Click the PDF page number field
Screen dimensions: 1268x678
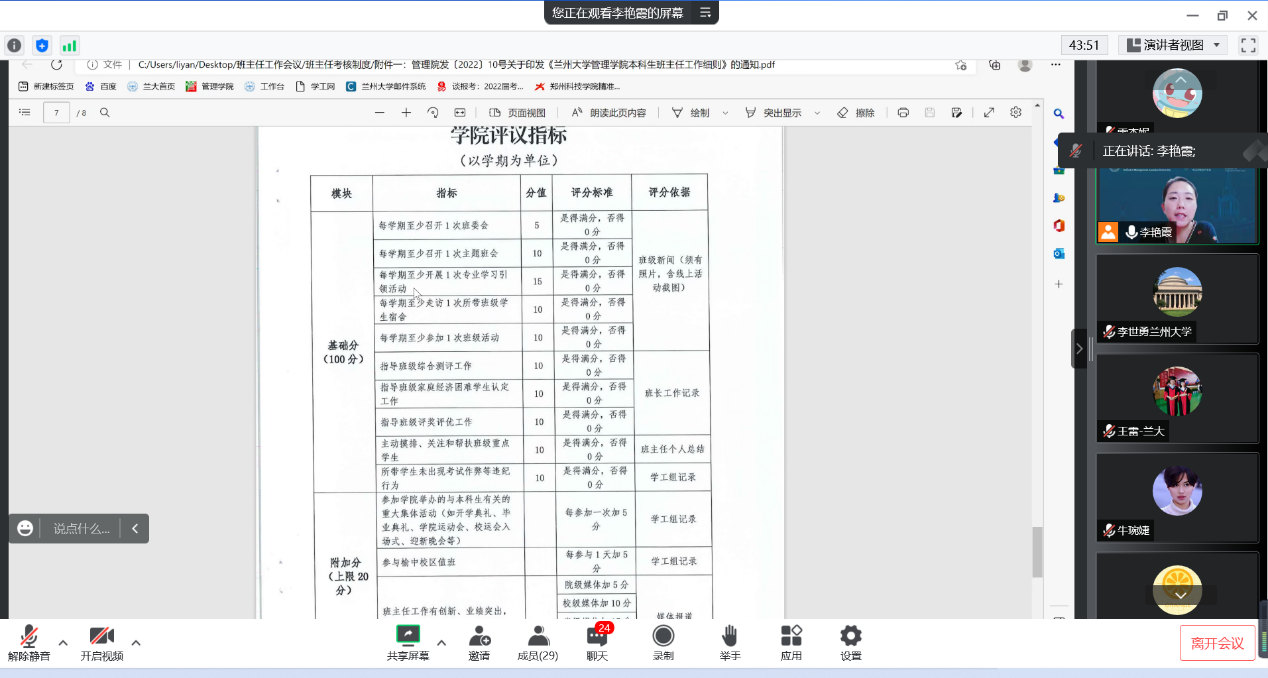[56, 113]
